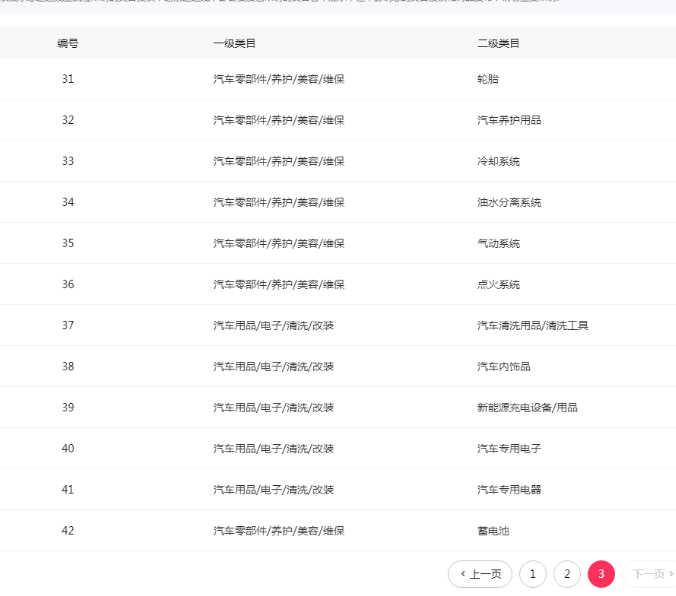Select the highlighted page 3 button
This screenshot has width=676, height=596.
pos(601,574)
